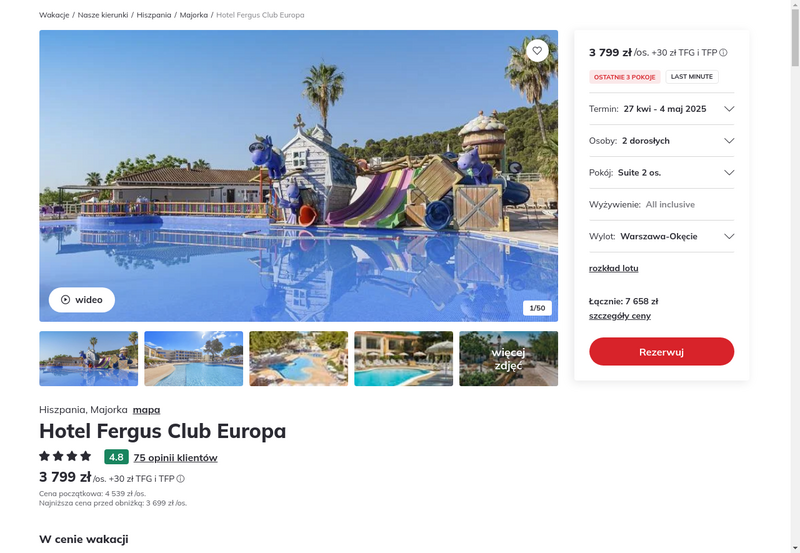Open Majorka breadcrumb link

(194, 15)
